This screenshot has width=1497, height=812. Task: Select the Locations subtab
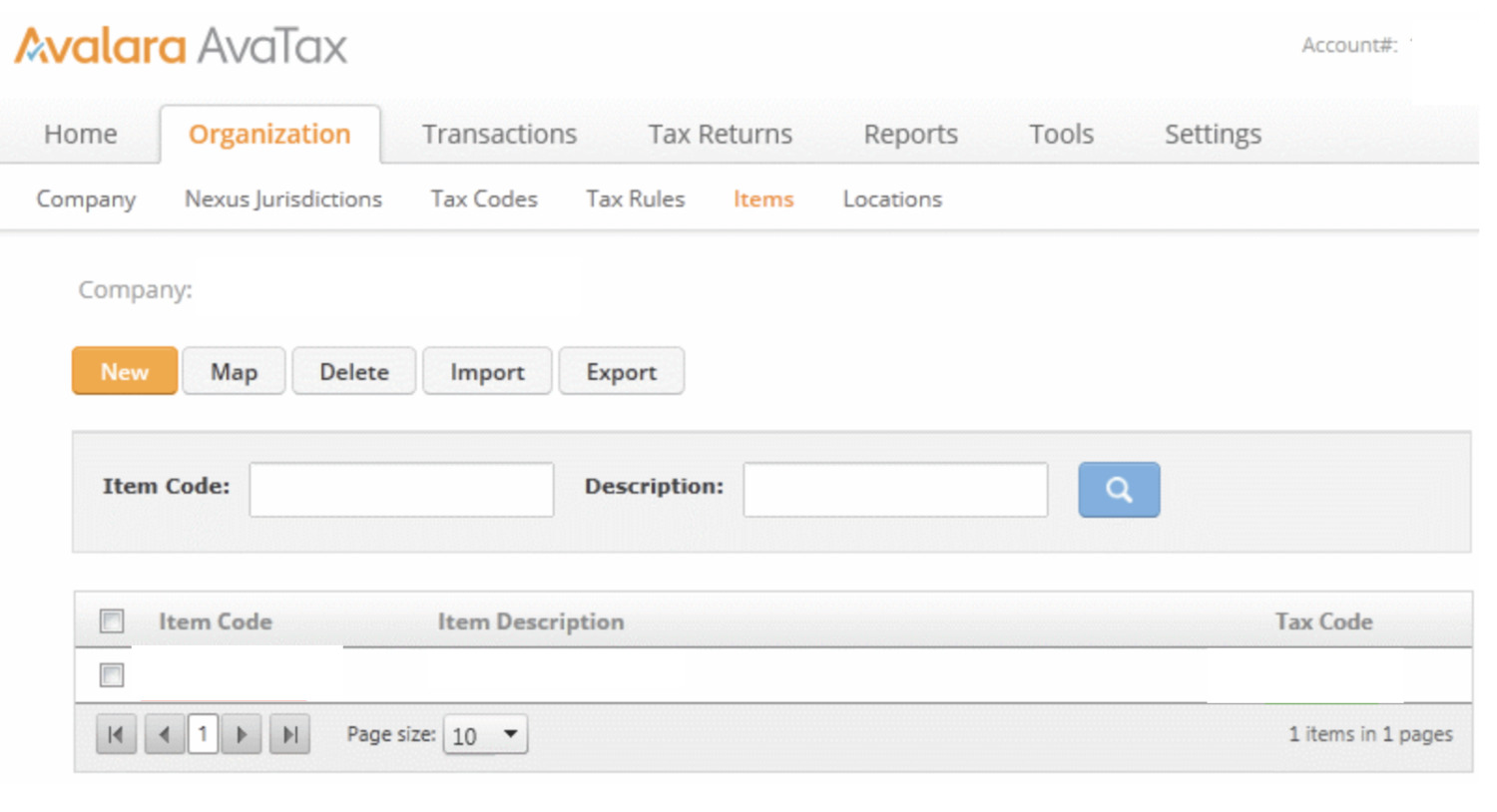[x=891, y=199]
